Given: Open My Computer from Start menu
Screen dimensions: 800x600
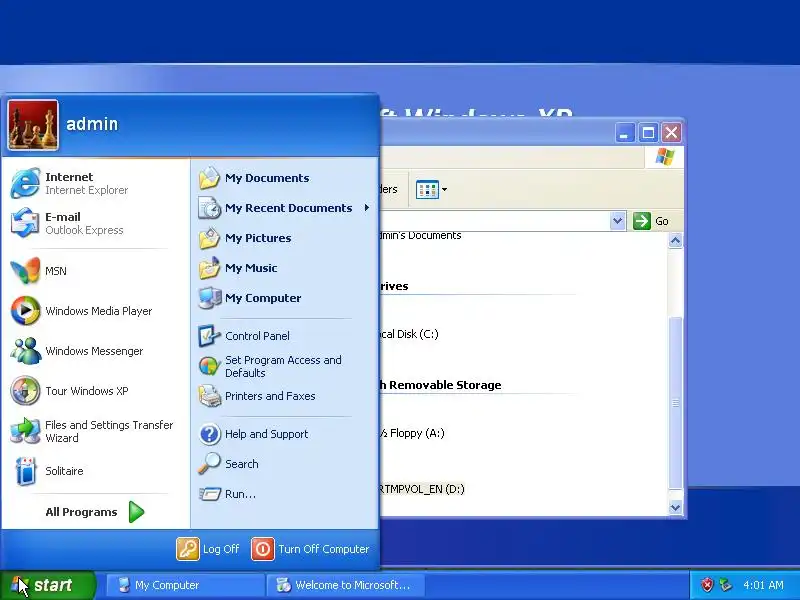Looking at the screenshot, I should point(284,298).
